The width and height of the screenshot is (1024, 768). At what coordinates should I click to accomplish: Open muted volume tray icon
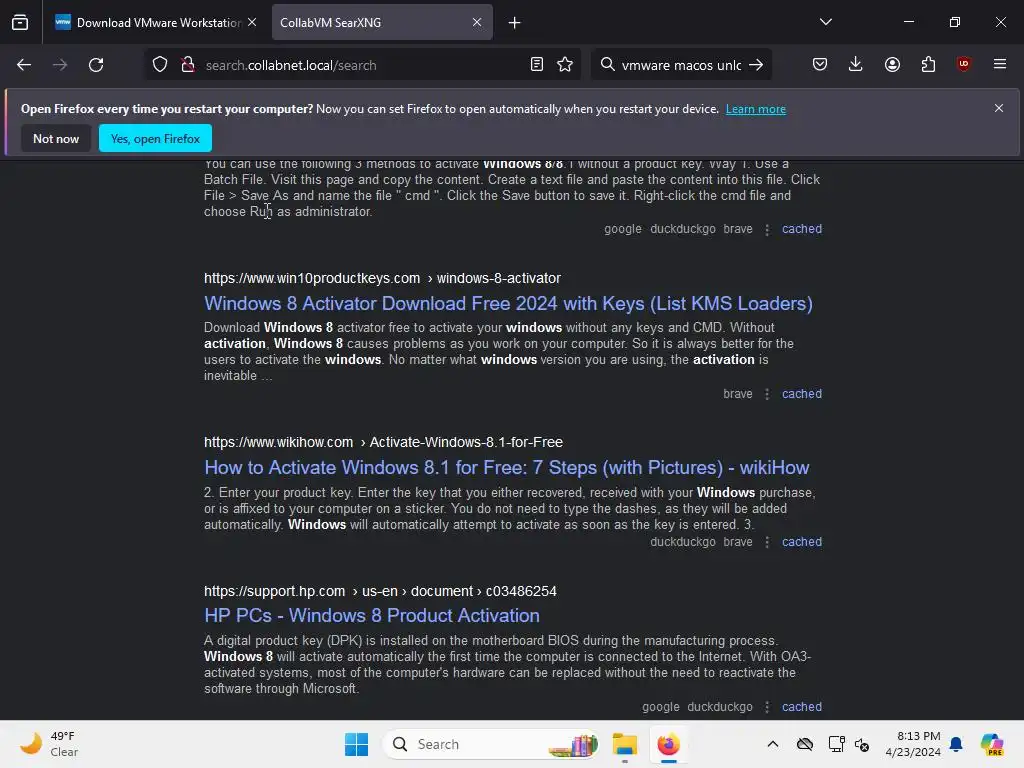point(862,744)
